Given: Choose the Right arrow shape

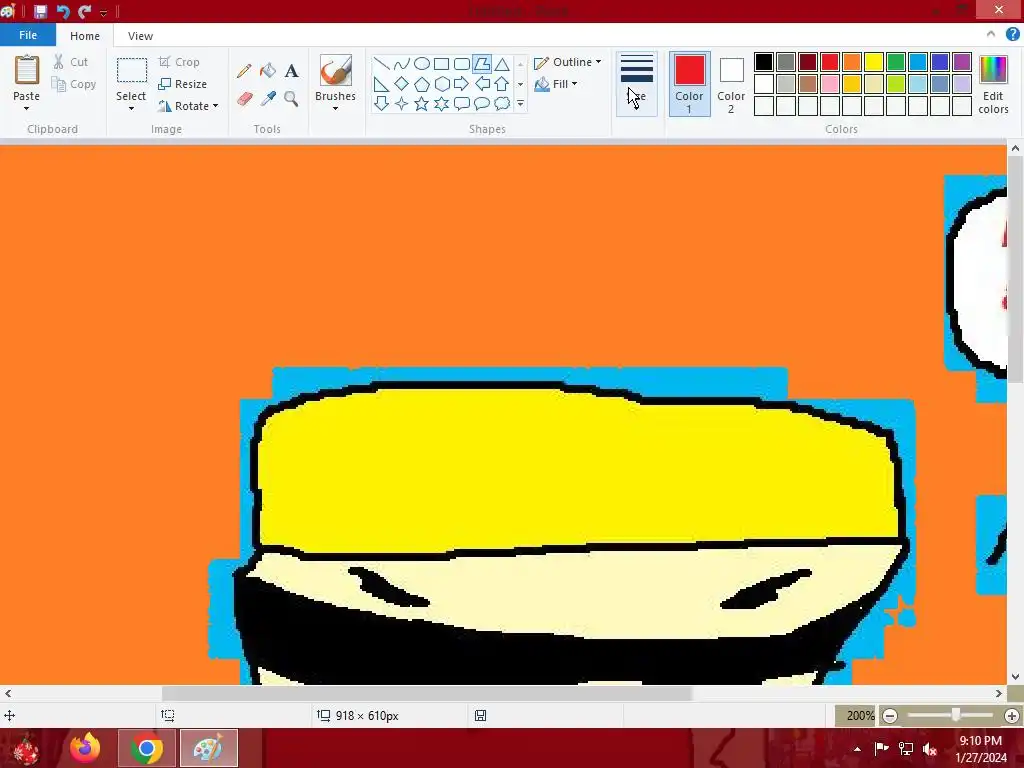Looking at the screenshot, I should pyautogui.click(x=462, y=84).
